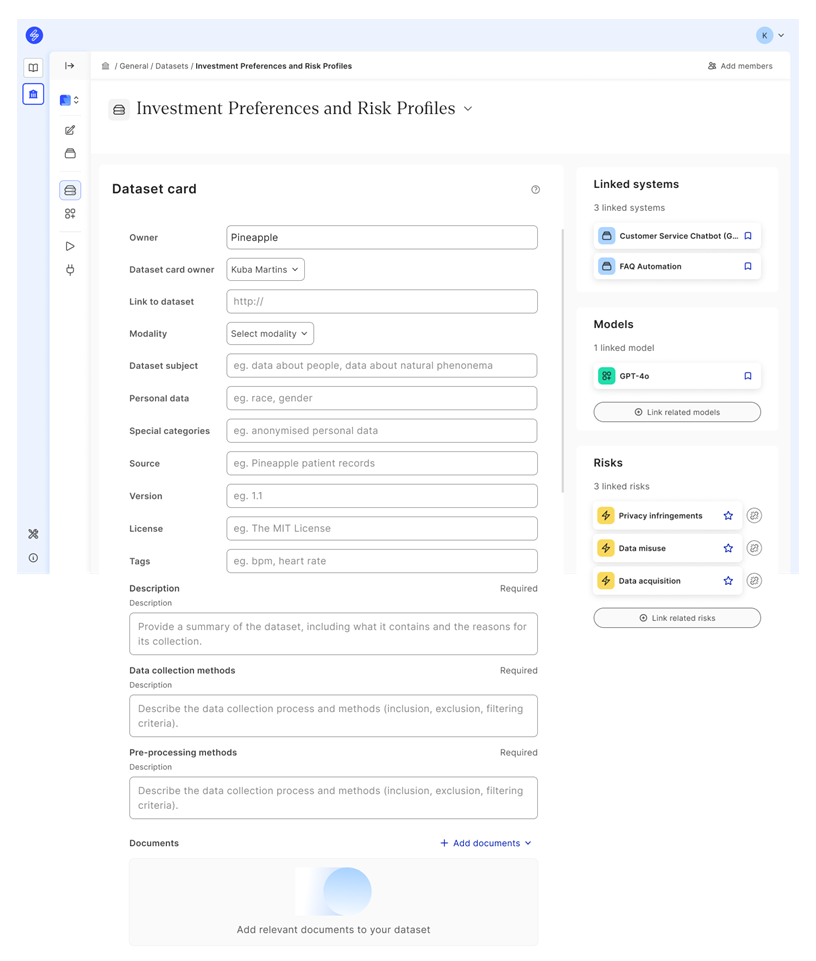
Task: Expand the Add documents dropdown
Action: [x=486, y=843]
